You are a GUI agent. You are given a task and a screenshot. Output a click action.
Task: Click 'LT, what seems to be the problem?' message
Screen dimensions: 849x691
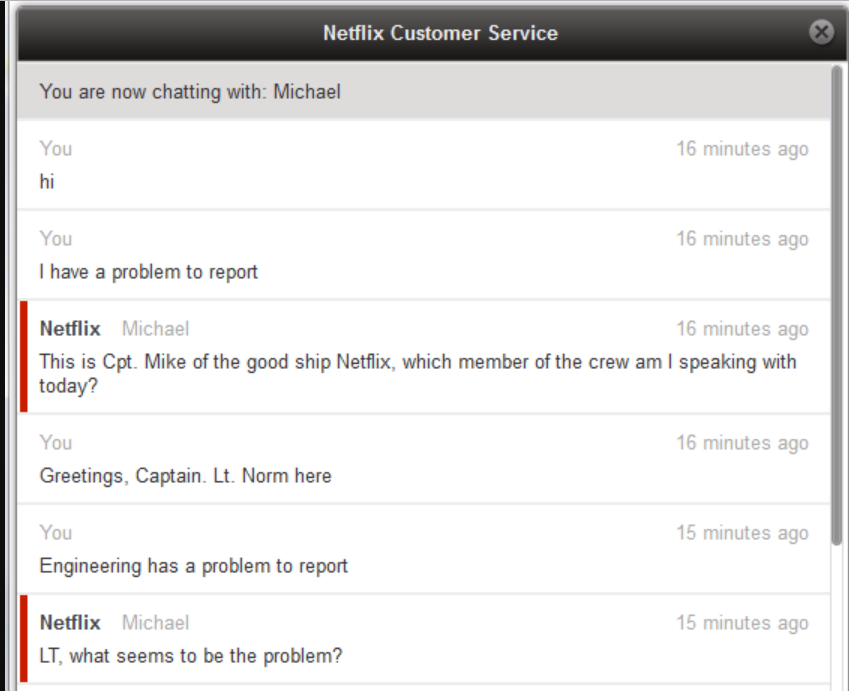click(191, 656)
